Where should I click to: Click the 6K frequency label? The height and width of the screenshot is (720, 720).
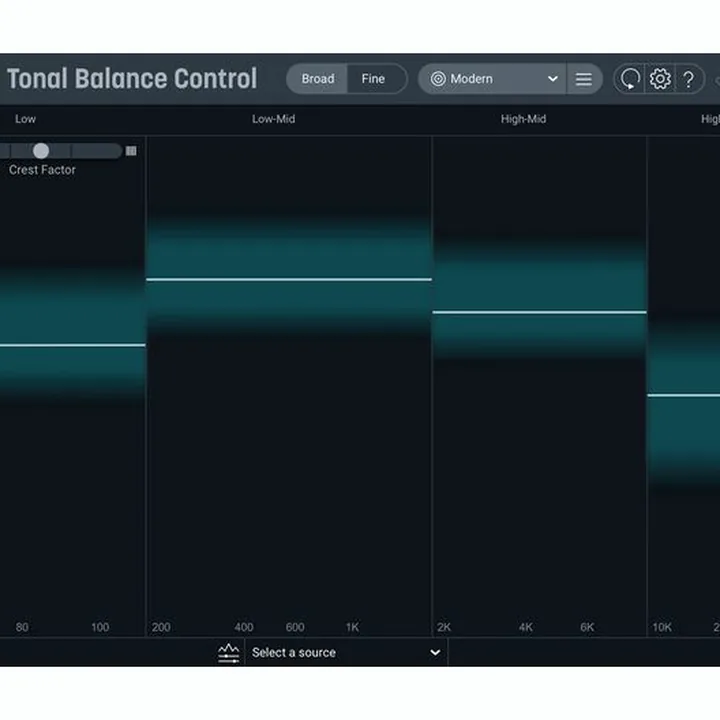coord(587,627)
